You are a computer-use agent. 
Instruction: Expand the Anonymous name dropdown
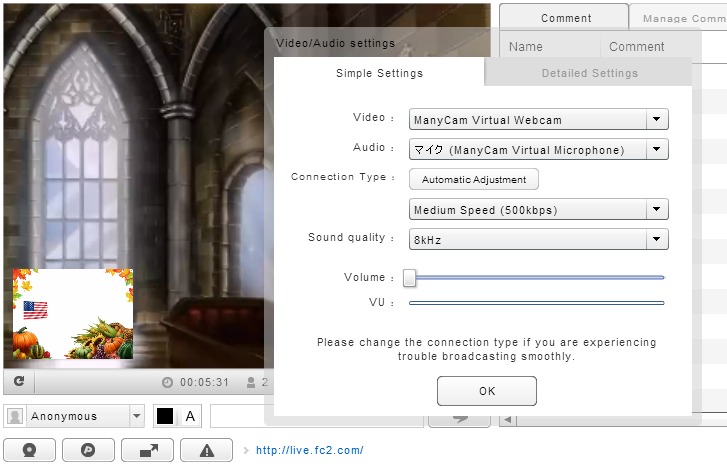[x=137, y=416]
